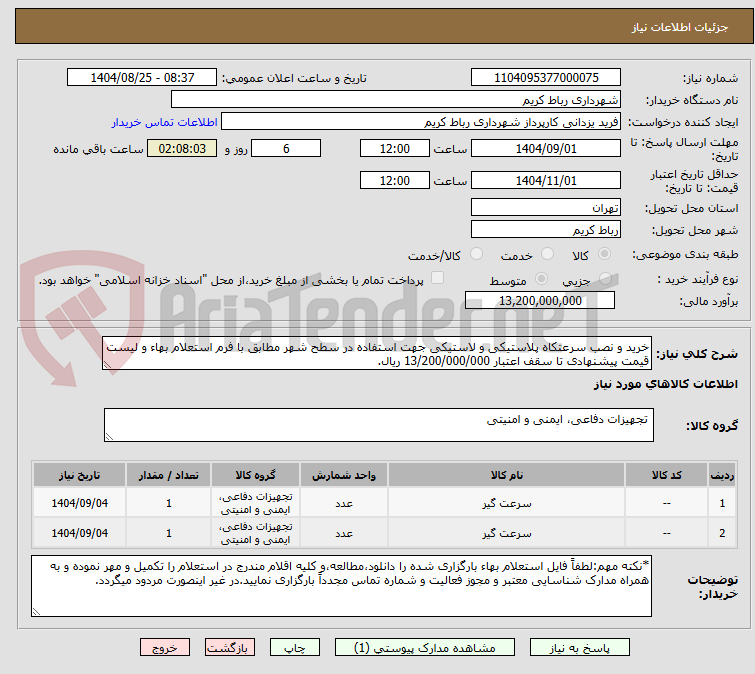Click the تعداد / مقدار column header
The image size is (755, 674).
(x=169, y=475)
